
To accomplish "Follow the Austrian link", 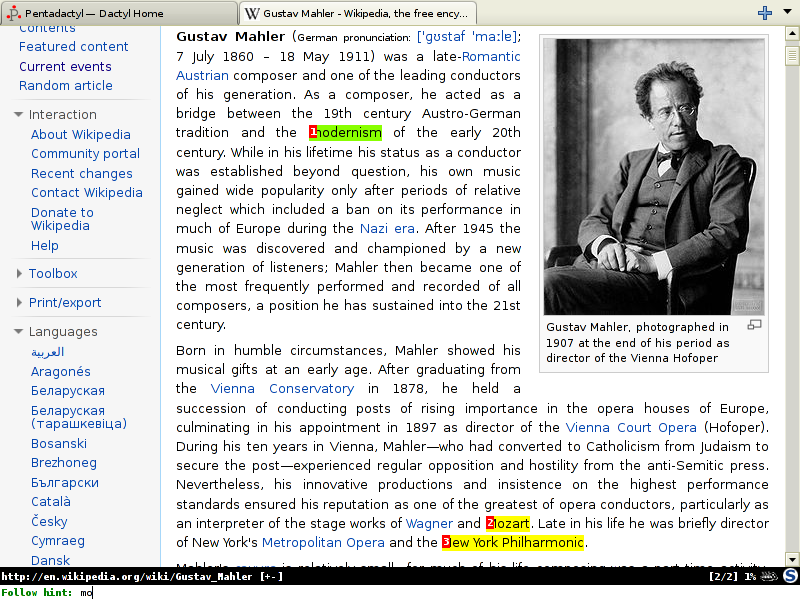I will coord(202,76).
